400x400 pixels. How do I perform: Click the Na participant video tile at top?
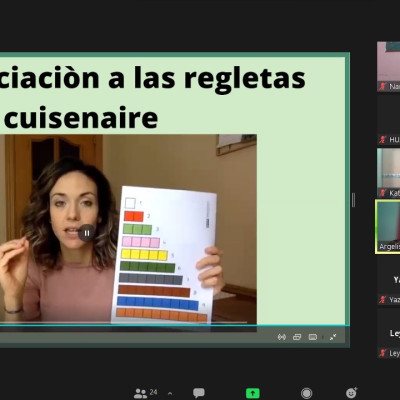(x=389, y=66)
